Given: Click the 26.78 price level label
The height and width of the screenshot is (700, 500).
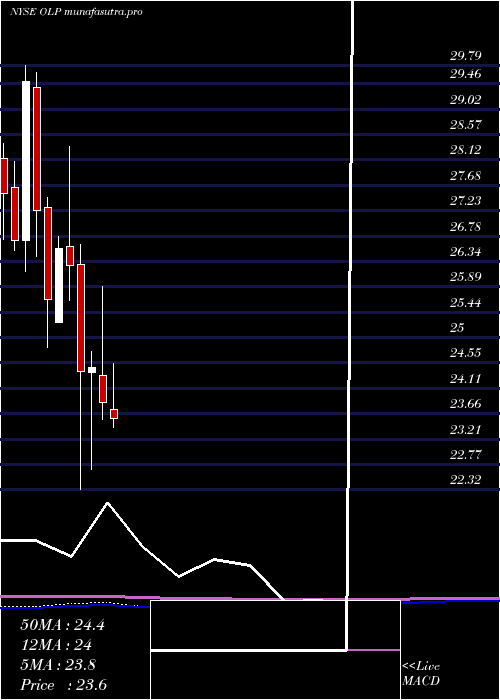Looking at the screenshot, I should (x=466, y=226).
